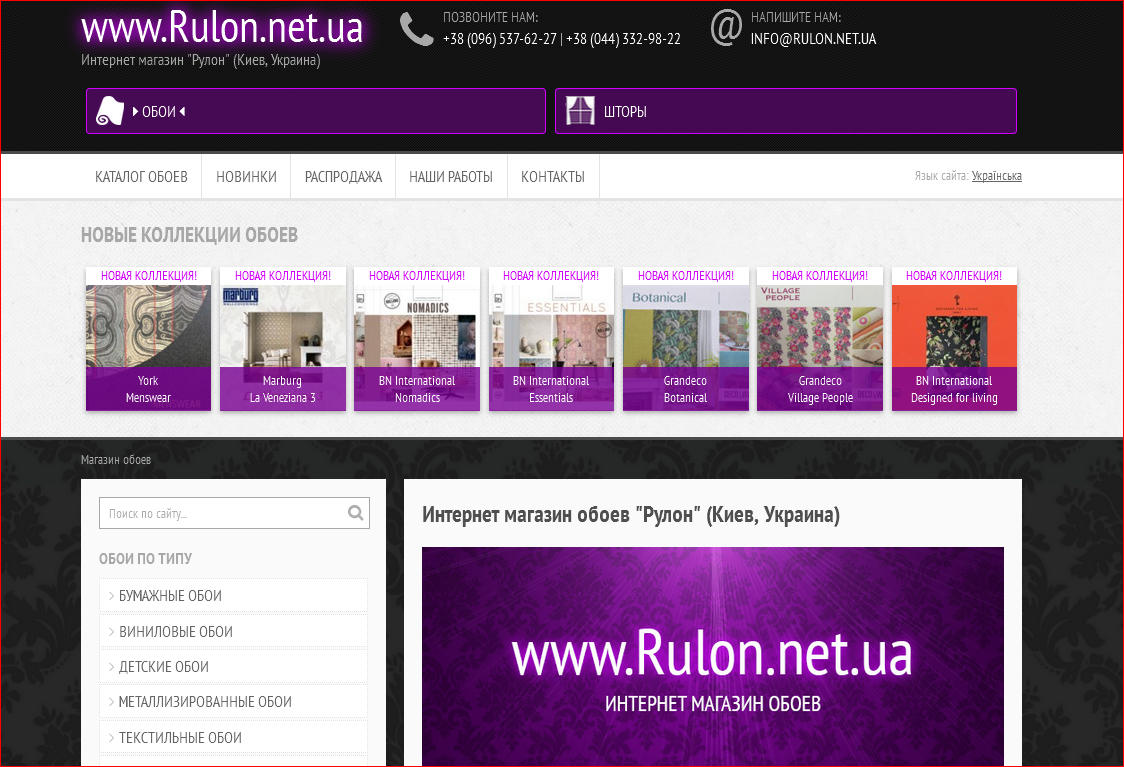Screen dimensions: 1124x767
Task: Select НАШИ РАБОТЫ in navigation
Action: [x=451, y=176]
